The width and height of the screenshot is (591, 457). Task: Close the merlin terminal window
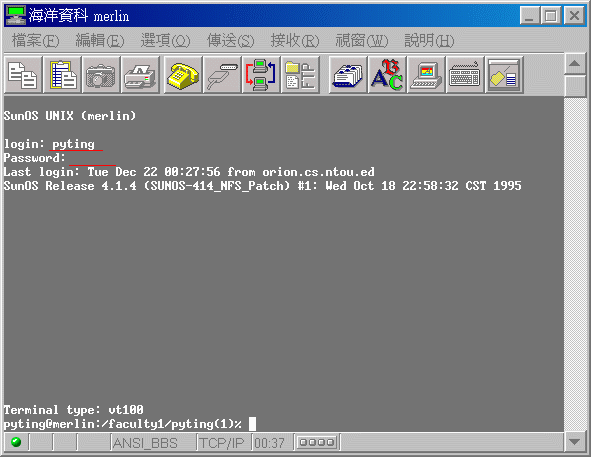point(574,16)
